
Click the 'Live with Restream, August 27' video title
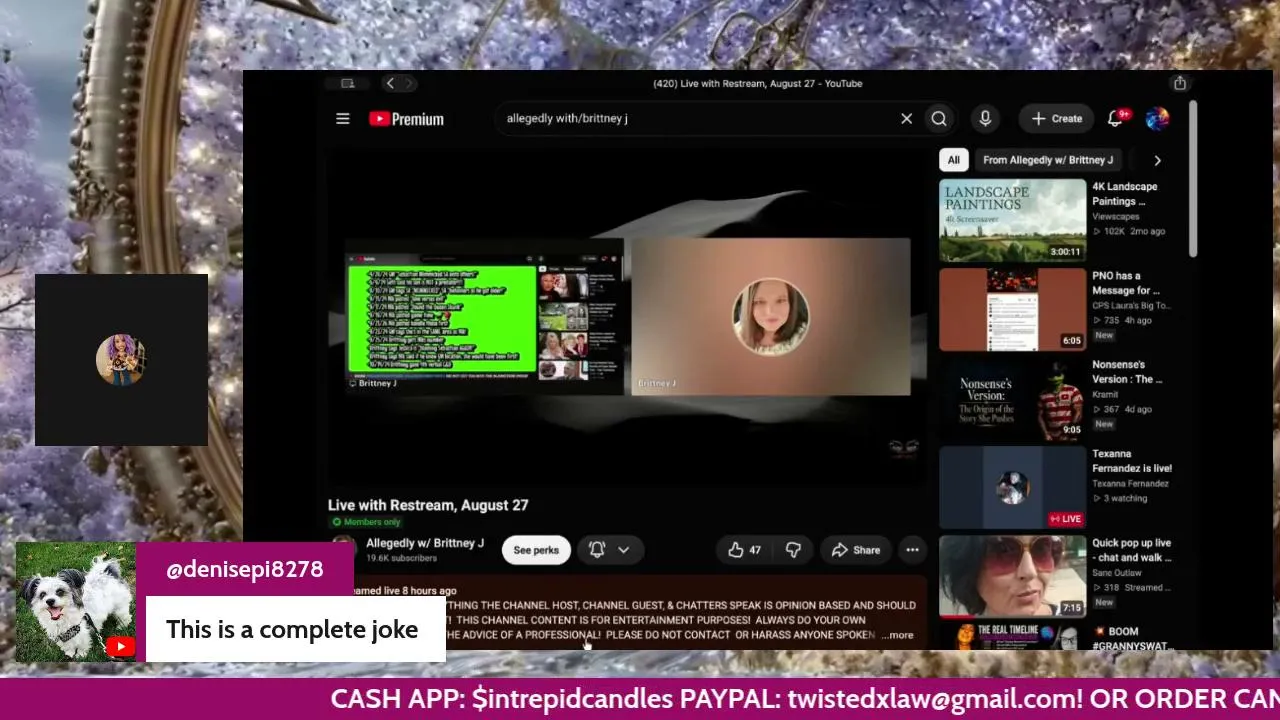click(x=428, y=505)
